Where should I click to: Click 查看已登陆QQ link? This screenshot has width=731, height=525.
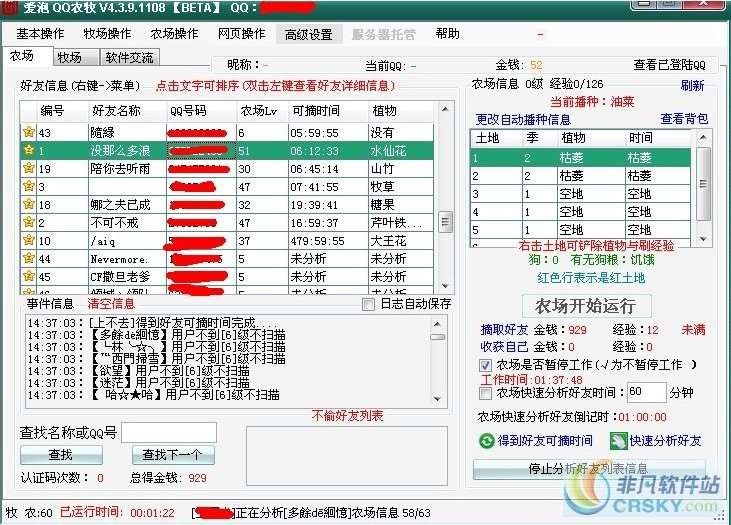[x=669, y=65]
